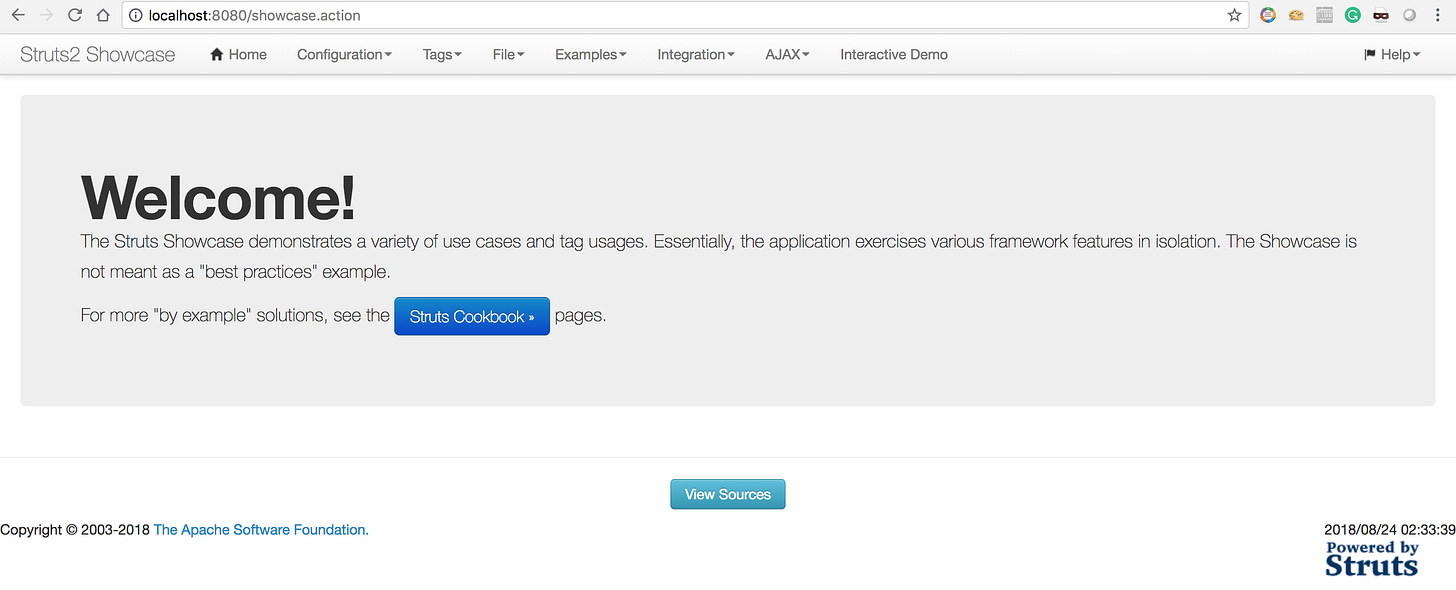Click the Welcome! heading

218,197
